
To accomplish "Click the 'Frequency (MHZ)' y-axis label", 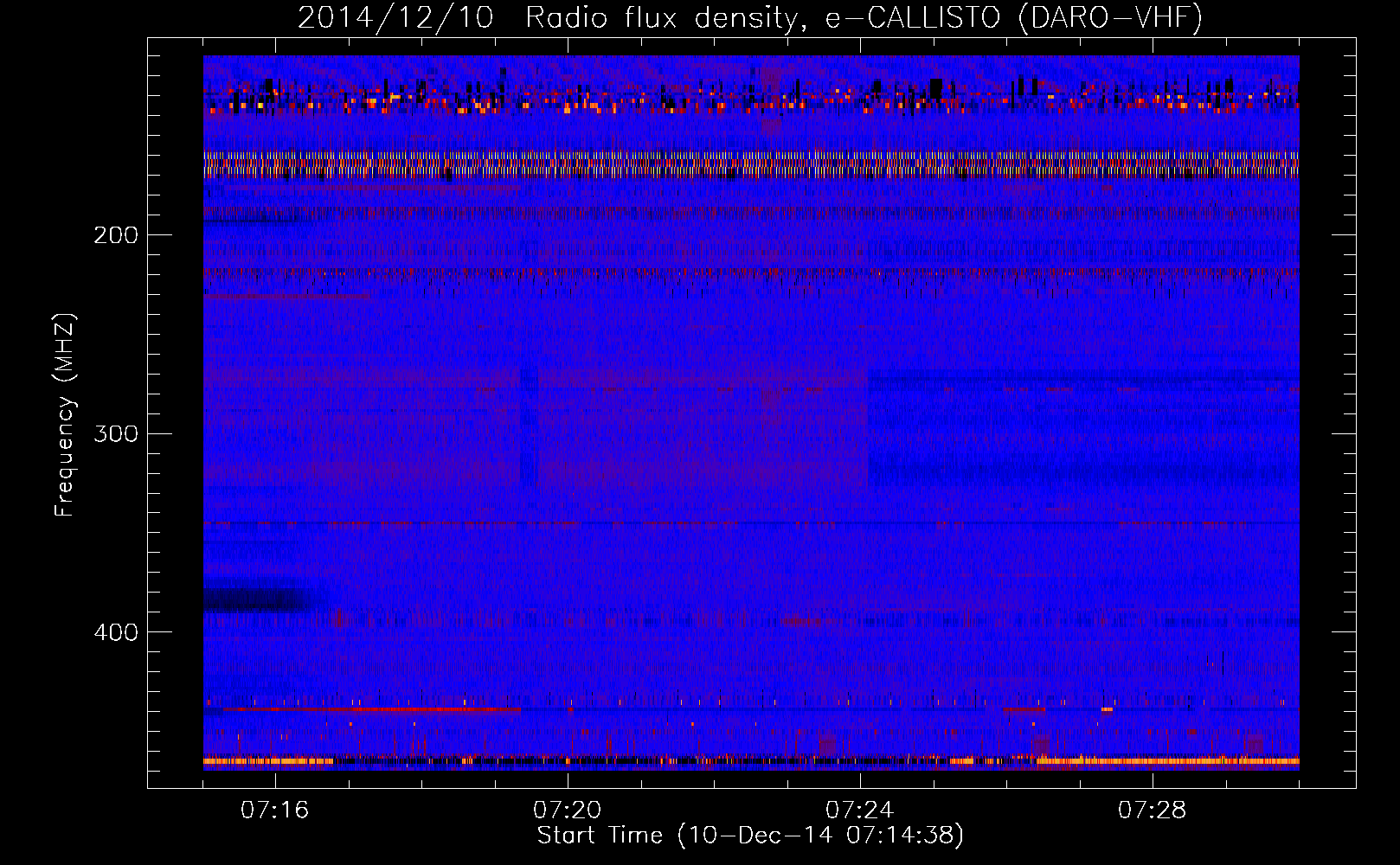I will (65, 415).
